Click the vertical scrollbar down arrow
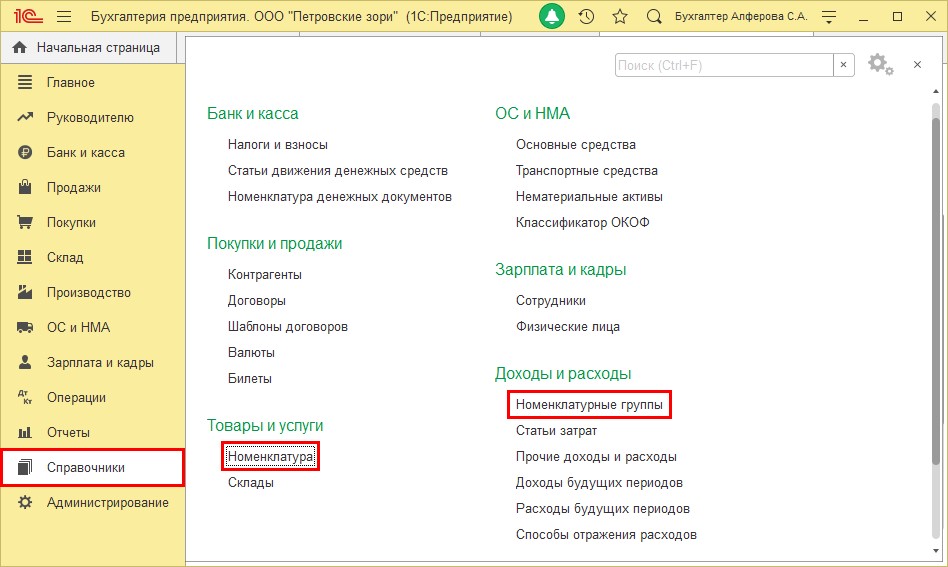The height and width of the screenshot is (567, 948). 936,551
